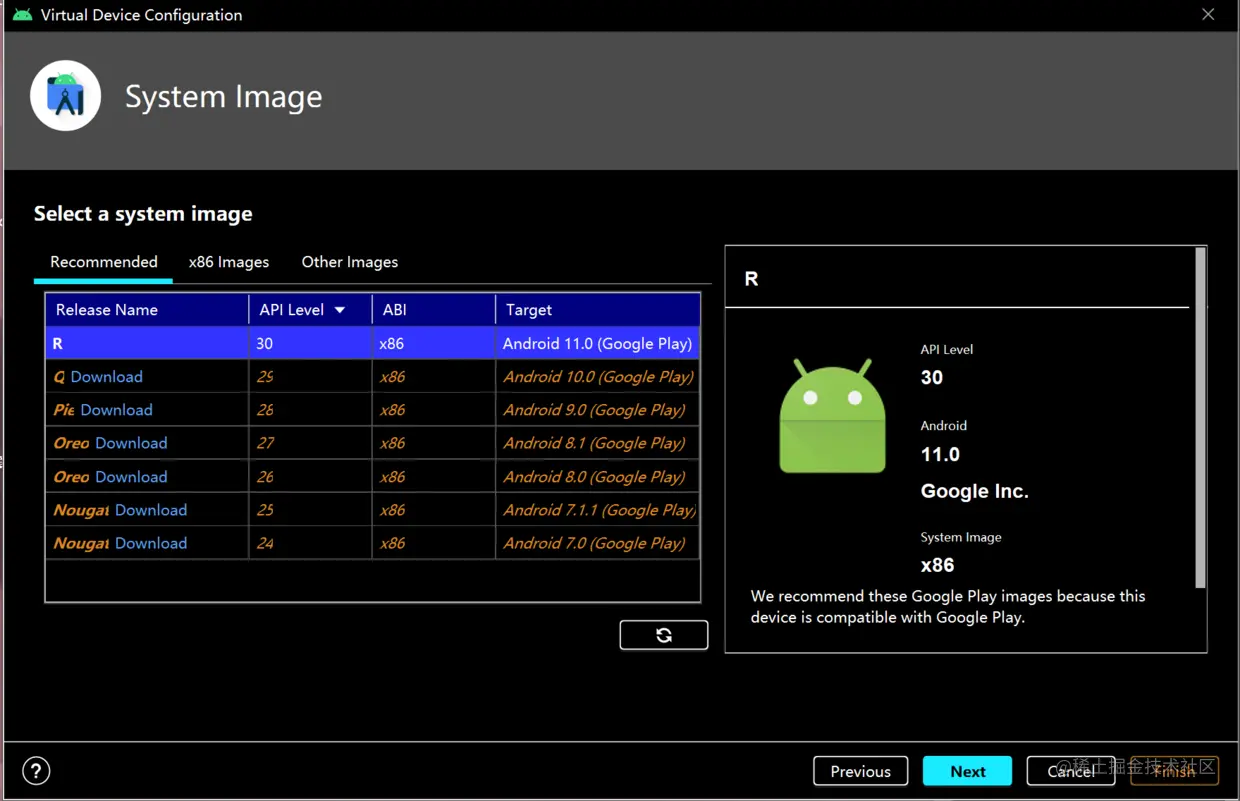Click the Cancel button
This screenshot has width=1240, height=801.
click(x=1071, y=771)
